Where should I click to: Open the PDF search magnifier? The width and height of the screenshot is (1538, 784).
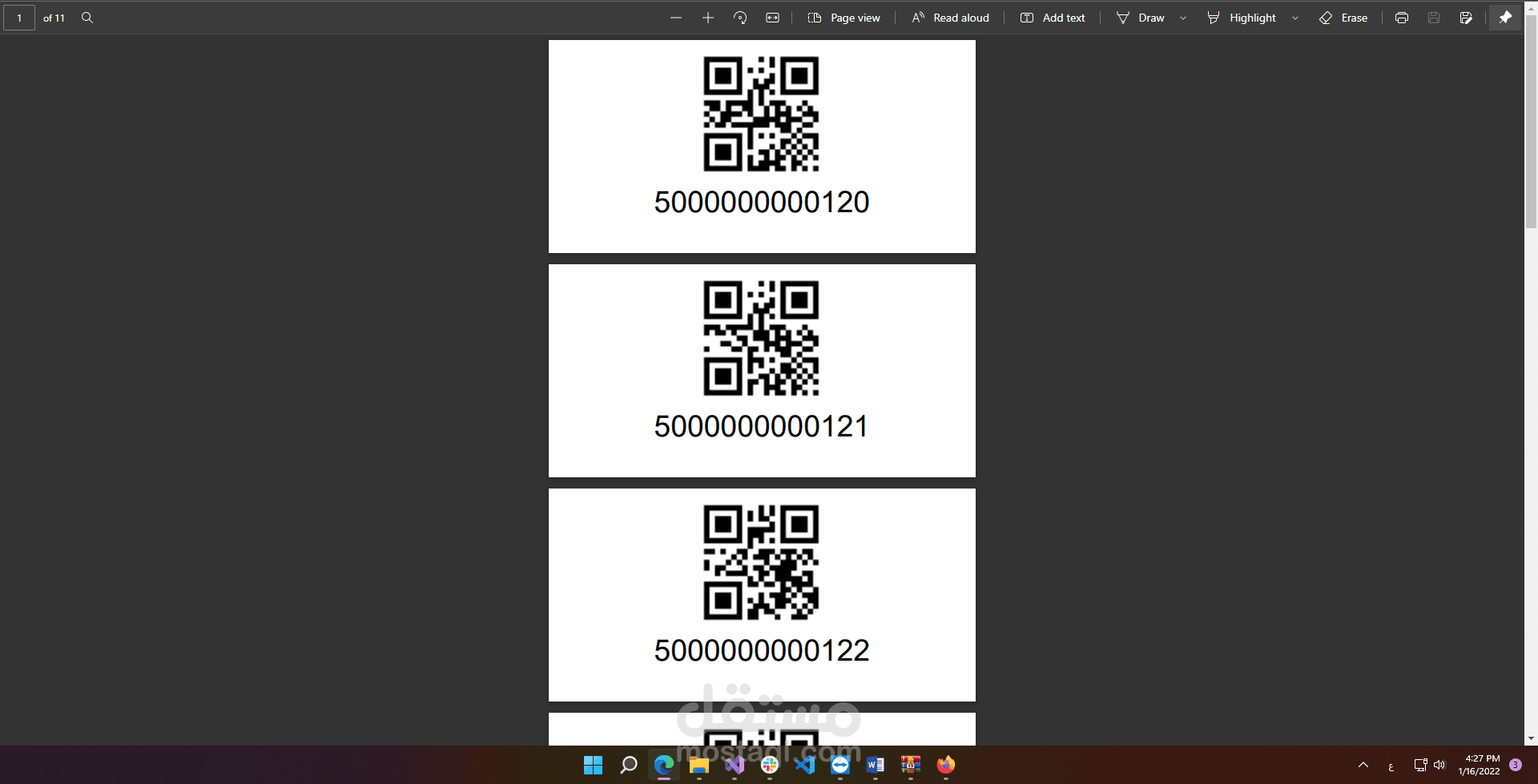click(x=87, y=18)
